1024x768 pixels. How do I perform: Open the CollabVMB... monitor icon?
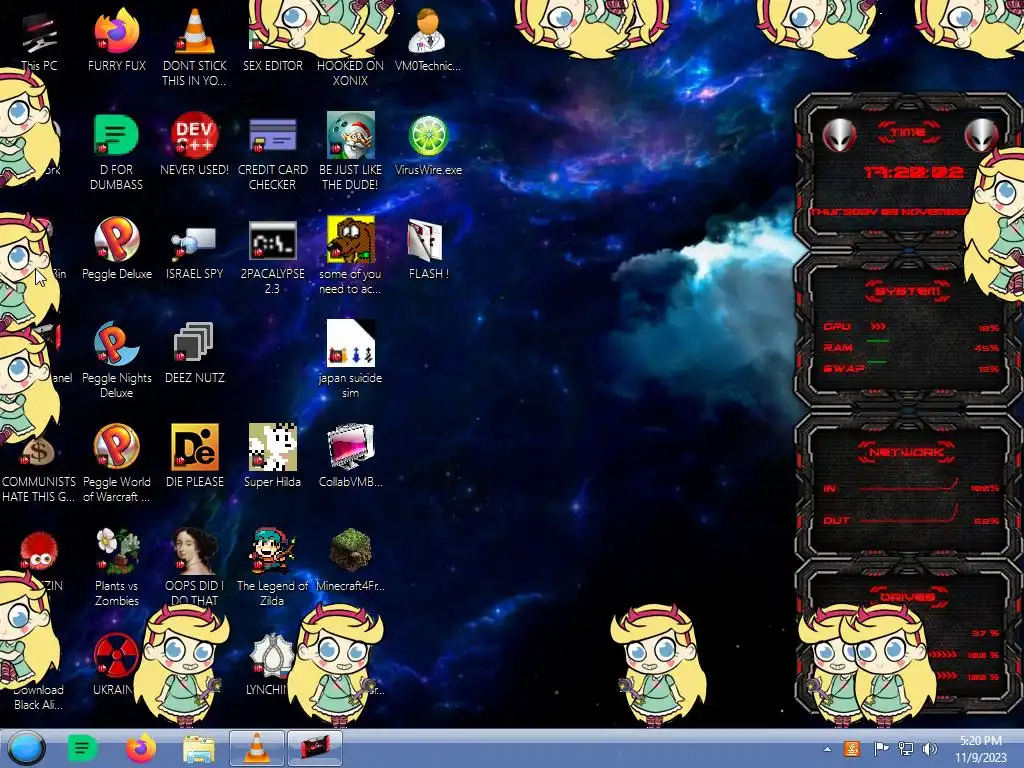pos(351,456)
